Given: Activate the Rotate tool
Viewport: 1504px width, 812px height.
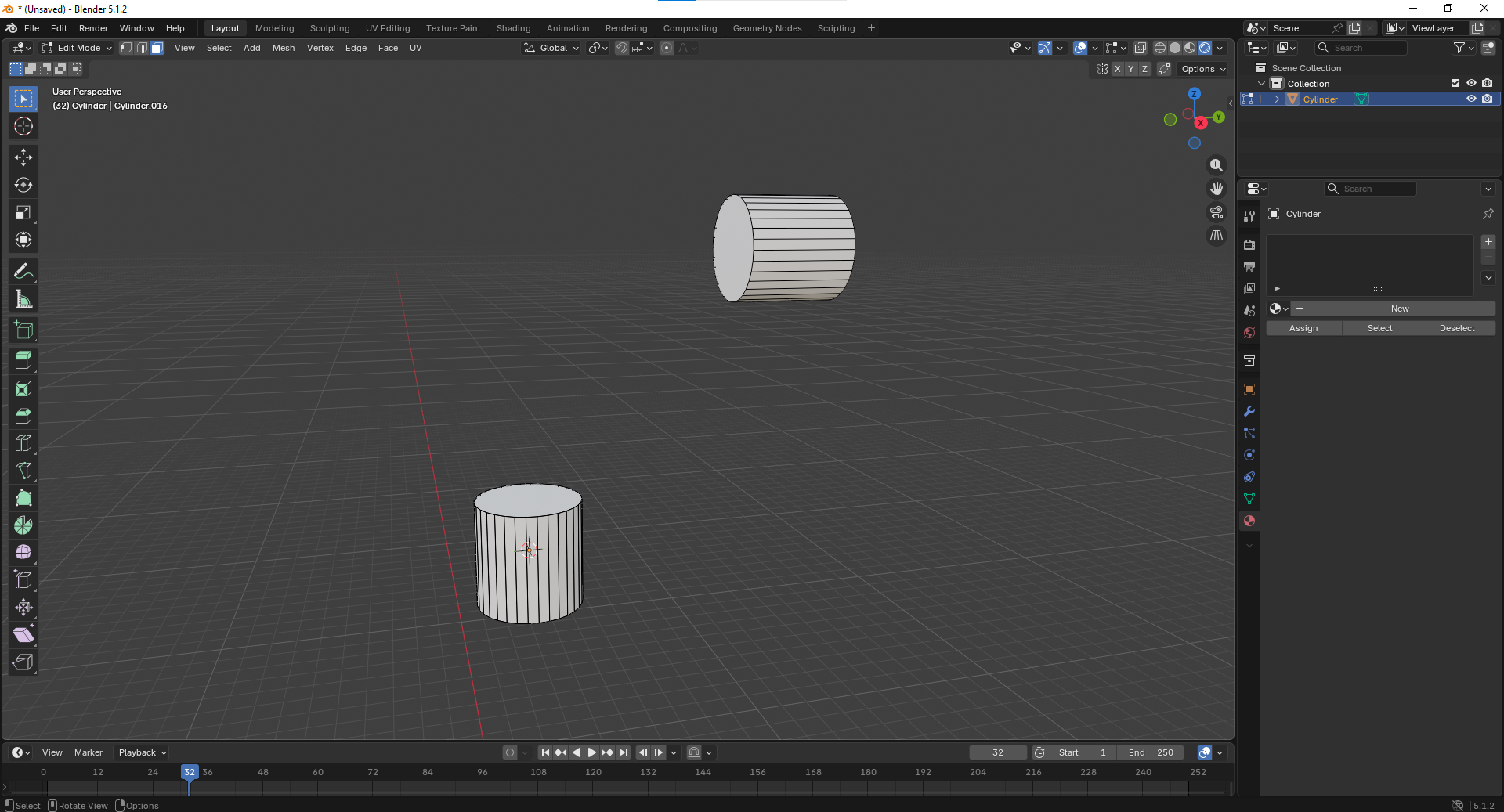Looking at the screenshot, I should tap(23, 185).
